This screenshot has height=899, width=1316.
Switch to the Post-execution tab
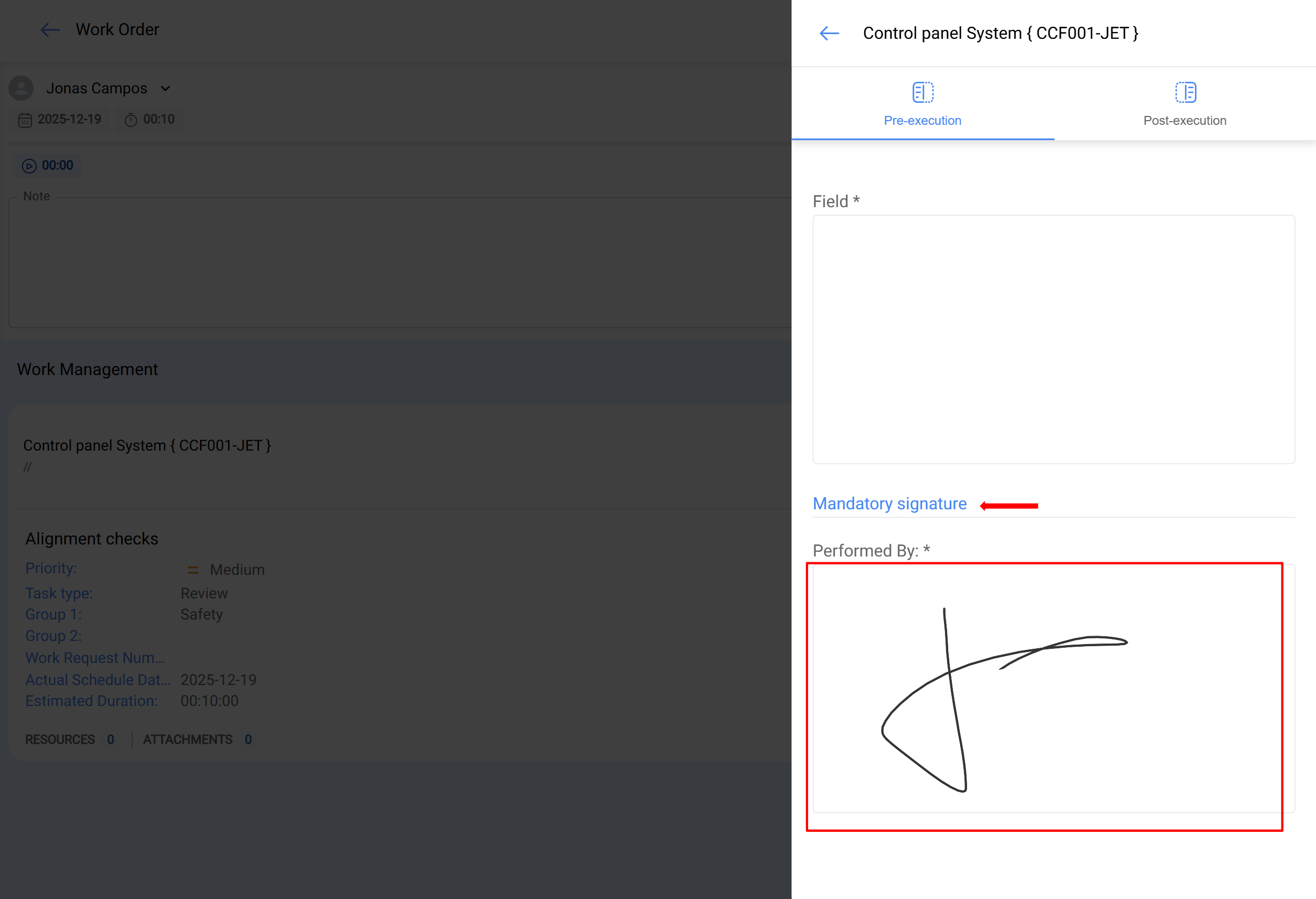(1185, 120)
